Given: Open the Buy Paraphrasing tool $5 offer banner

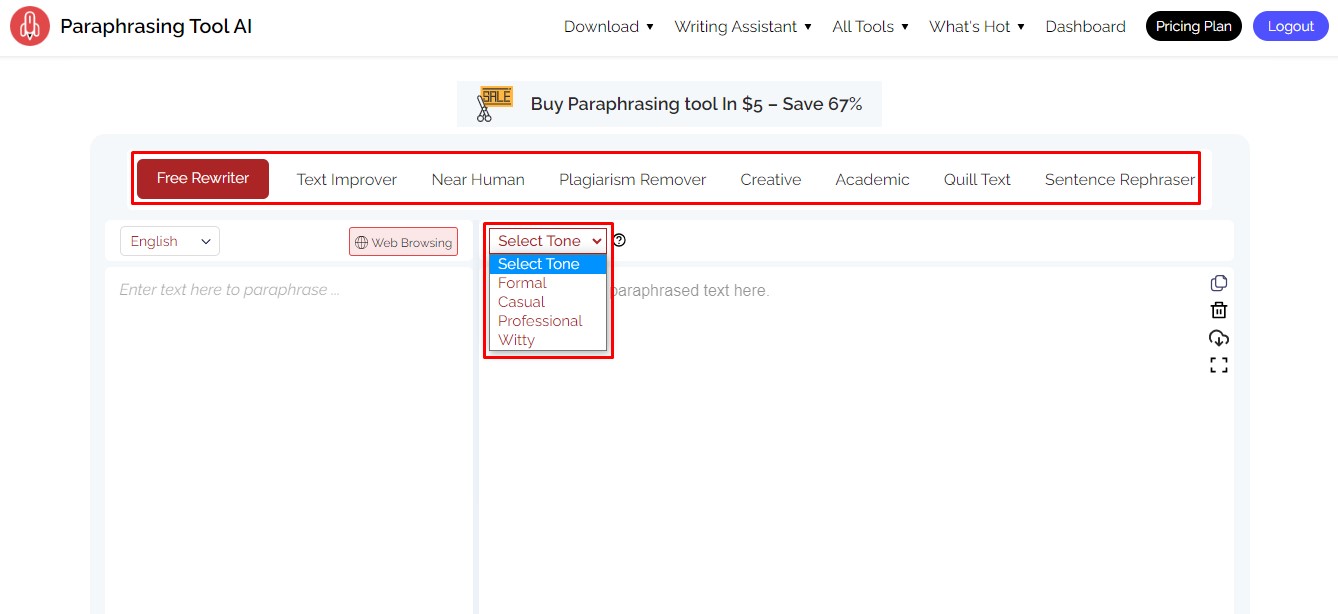Looking at the screenshot, I should [669, 104].
